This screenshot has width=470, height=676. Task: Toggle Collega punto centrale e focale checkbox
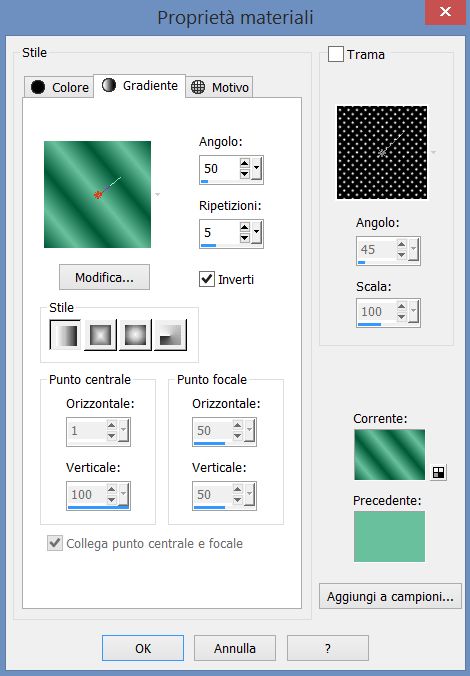coord(55,543)
